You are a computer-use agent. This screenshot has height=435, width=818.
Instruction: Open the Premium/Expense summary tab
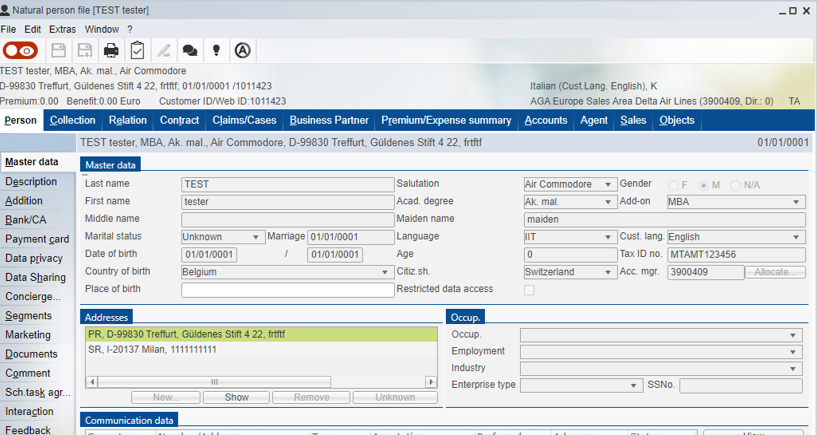click(446, 120)
